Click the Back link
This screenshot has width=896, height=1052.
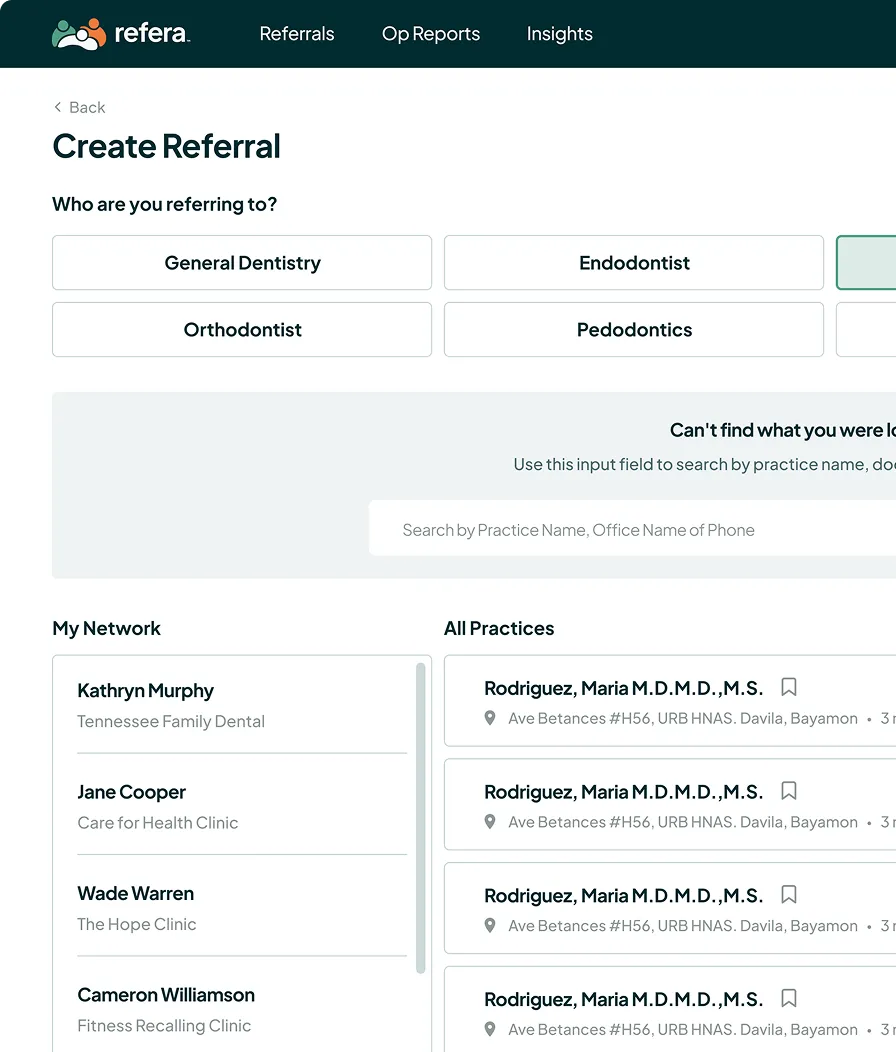79,107
